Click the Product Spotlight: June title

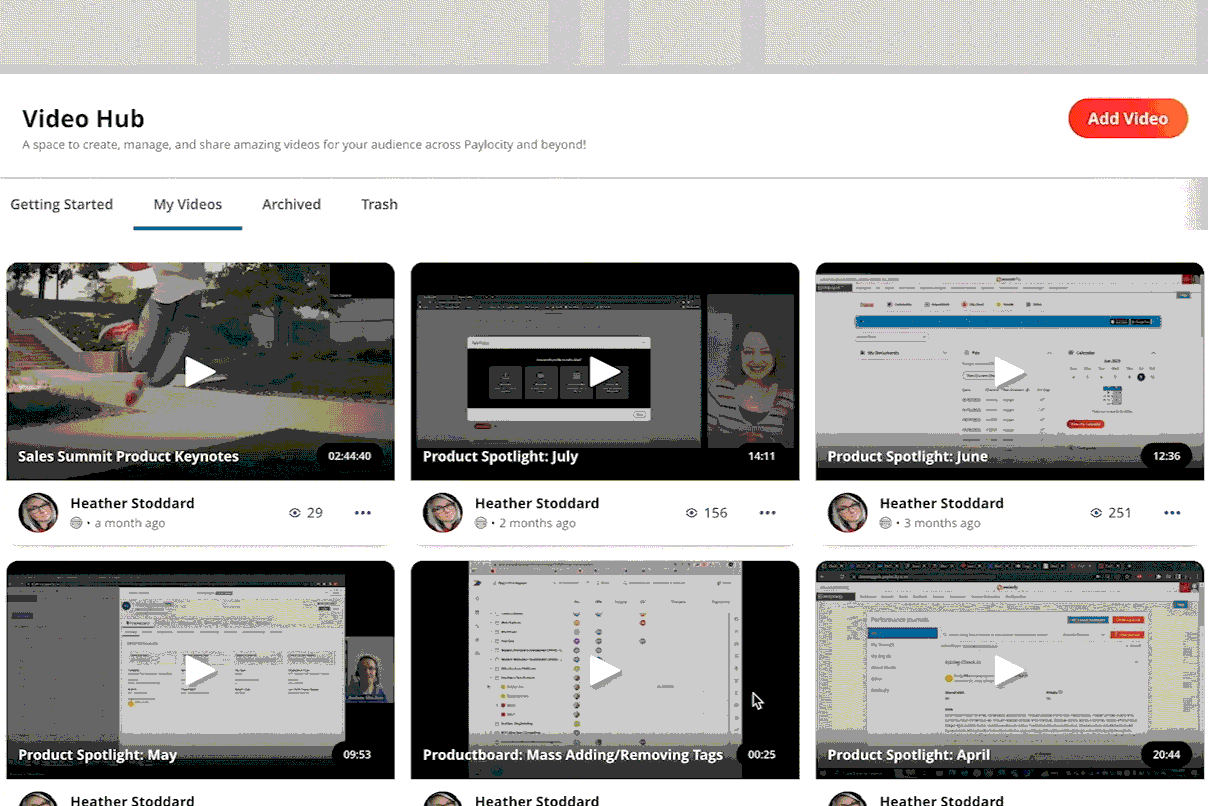pos(907,456)
